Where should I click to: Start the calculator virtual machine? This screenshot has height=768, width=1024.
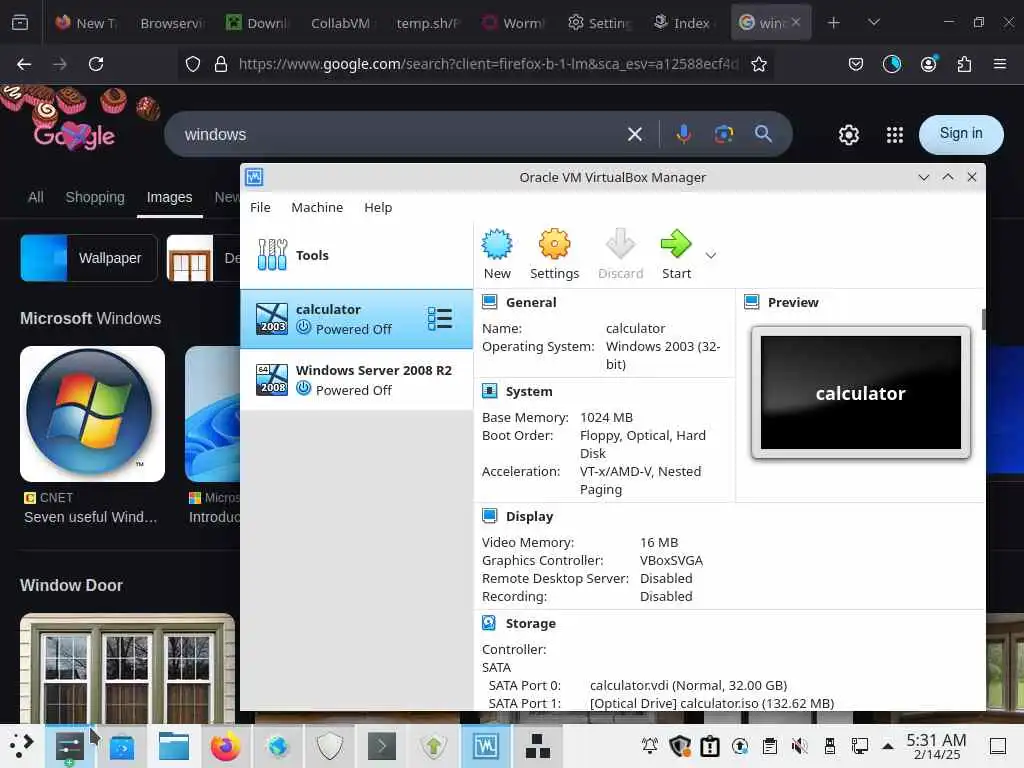click(676, 254)
